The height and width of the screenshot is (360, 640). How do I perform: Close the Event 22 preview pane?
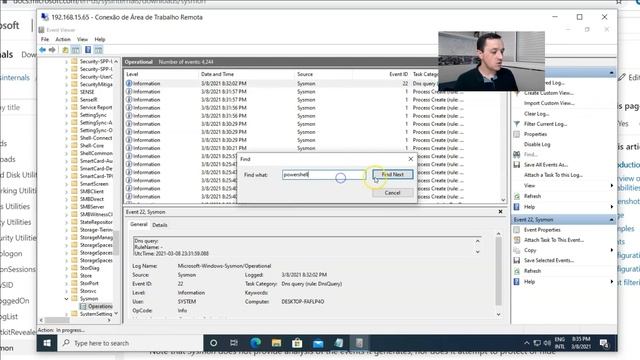click(x=500, y=212)
